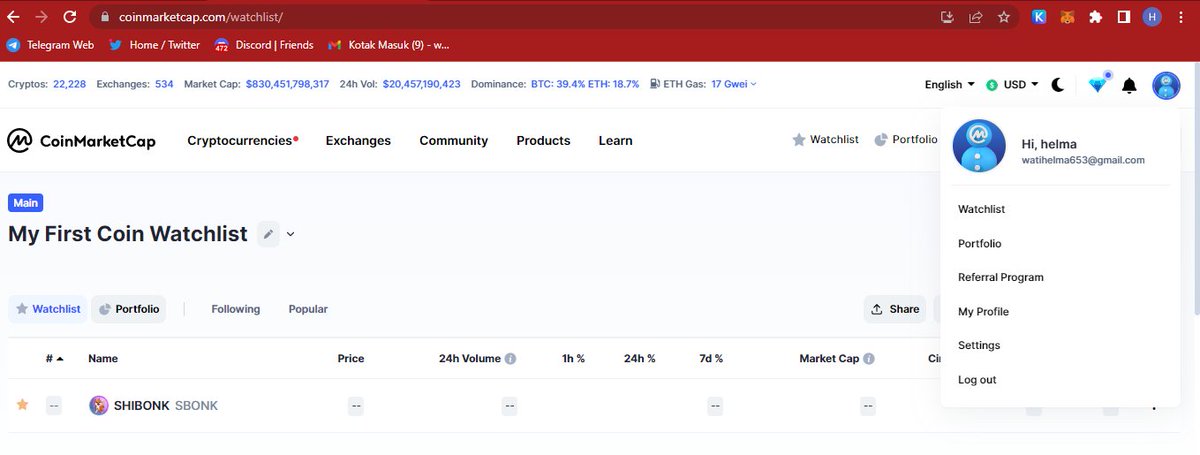The image size is (1200, 455).
Task: Click the install app icon in the address bar
Action: (947, 17)
